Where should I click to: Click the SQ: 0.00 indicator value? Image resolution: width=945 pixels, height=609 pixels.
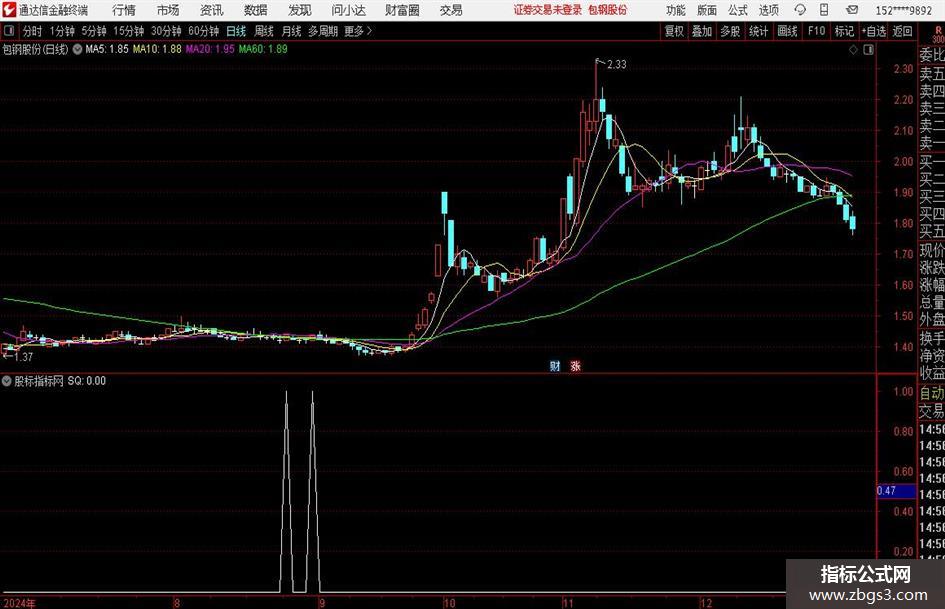pyautogui.click(x=86, y=381)
